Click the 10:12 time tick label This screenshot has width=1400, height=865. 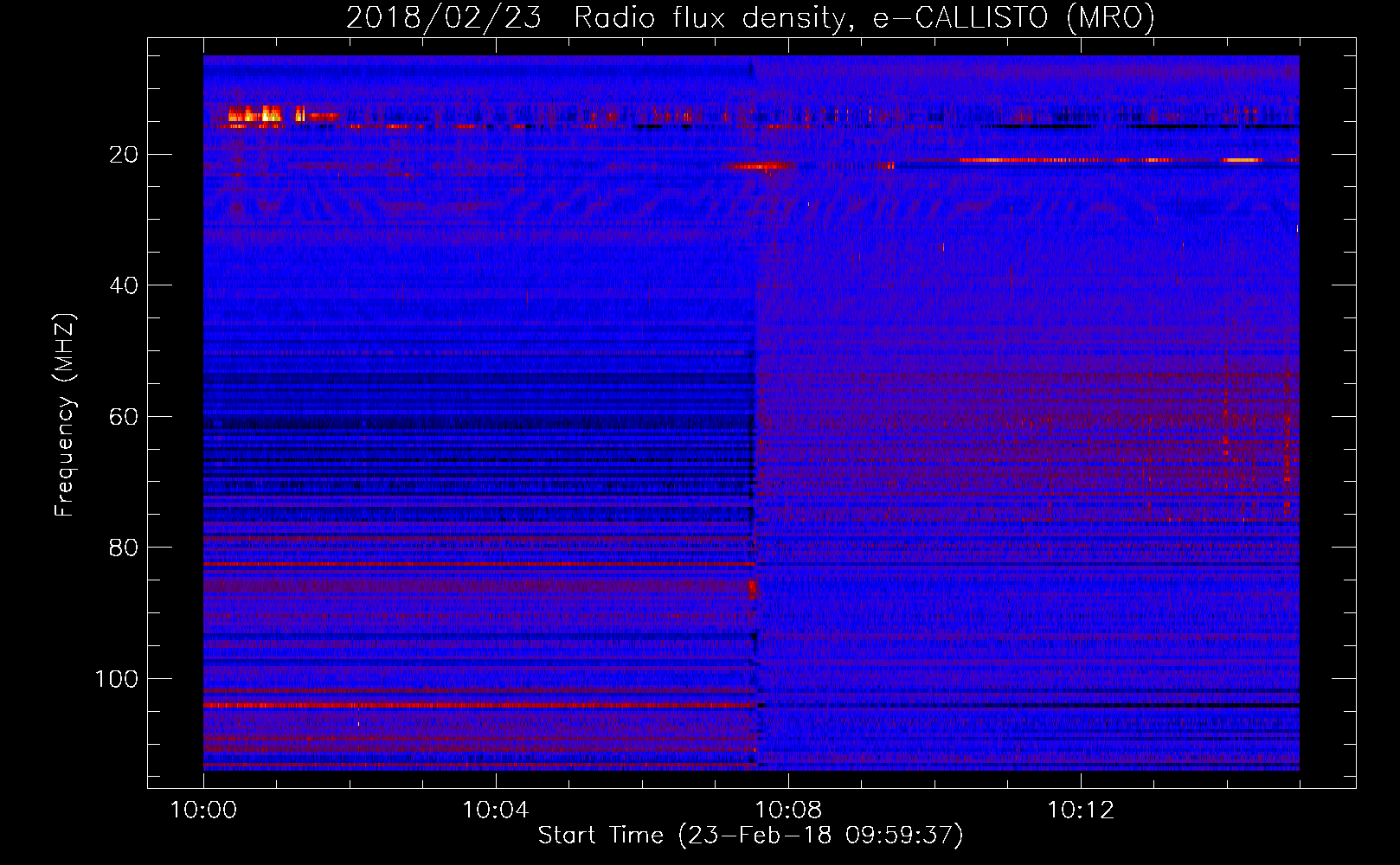[x=1081, y=811]
